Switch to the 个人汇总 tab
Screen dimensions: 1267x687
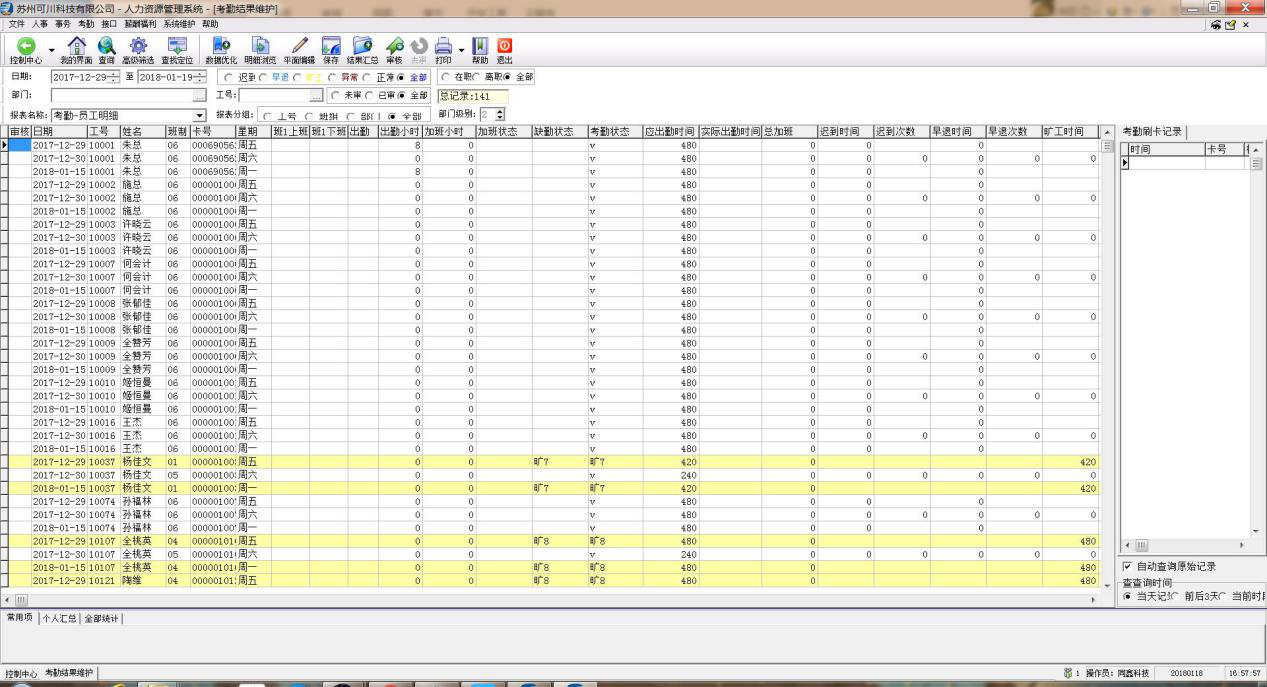(x=60, y=618)
